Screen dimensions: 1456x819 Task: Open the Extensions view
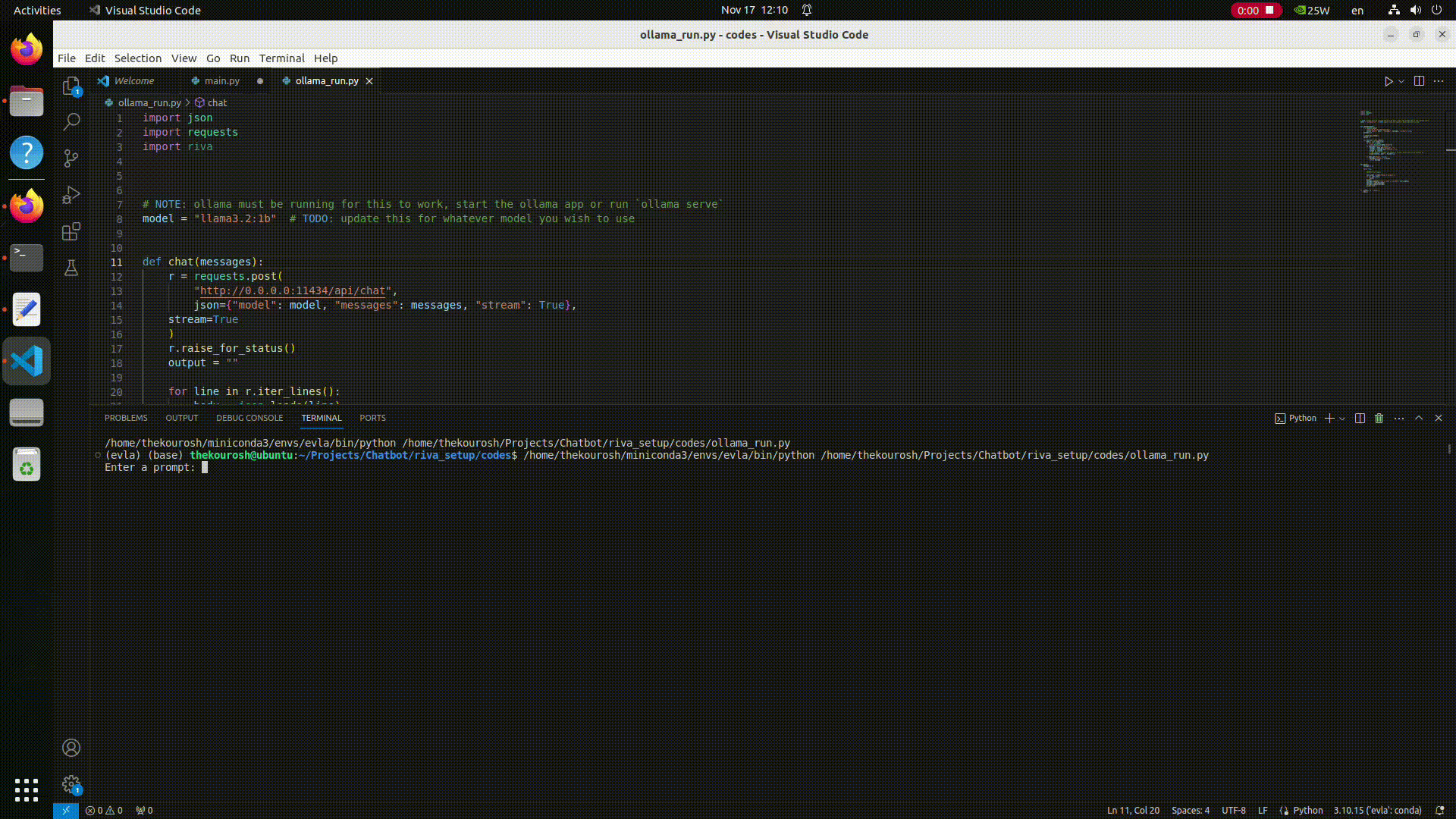(71, 231)
